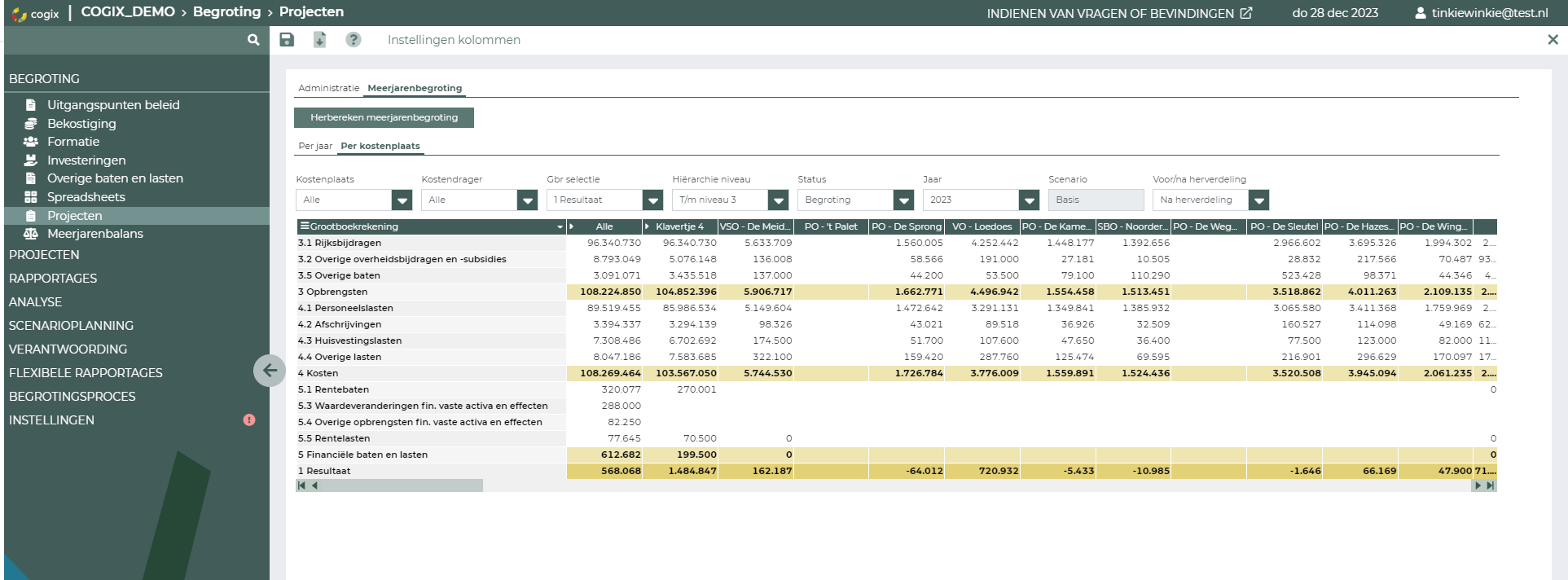Click the Bekostiging coins icon

click(x=31, y=124)
